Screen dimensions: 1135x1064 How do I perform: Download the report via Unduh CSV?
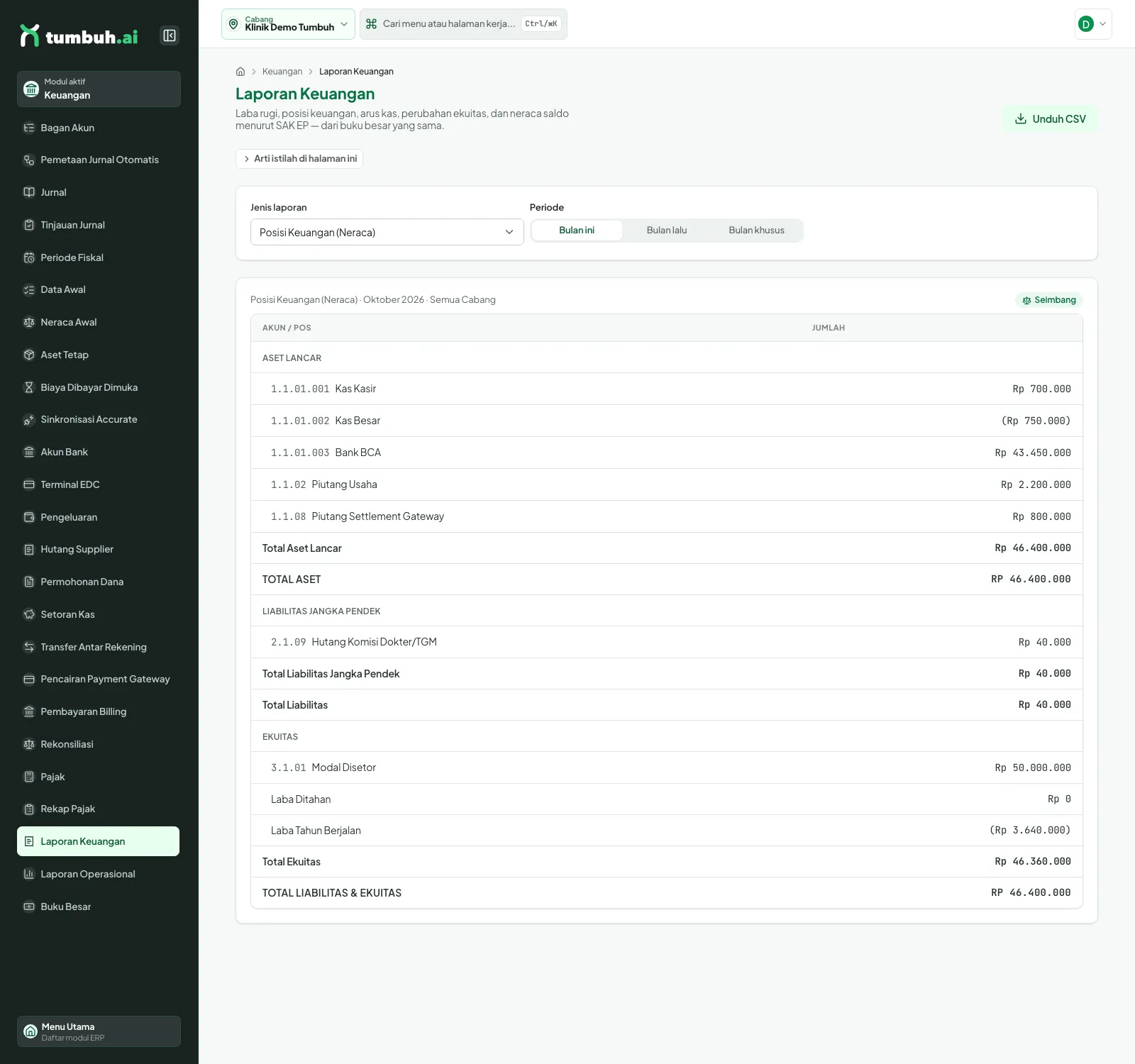point(1051,119)
